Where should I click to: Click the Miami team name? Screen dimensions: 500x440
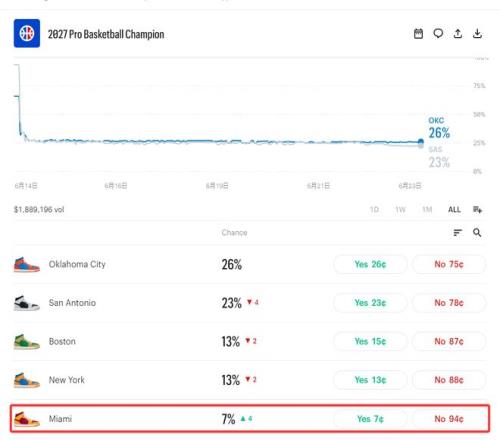[x=60, y=419]
